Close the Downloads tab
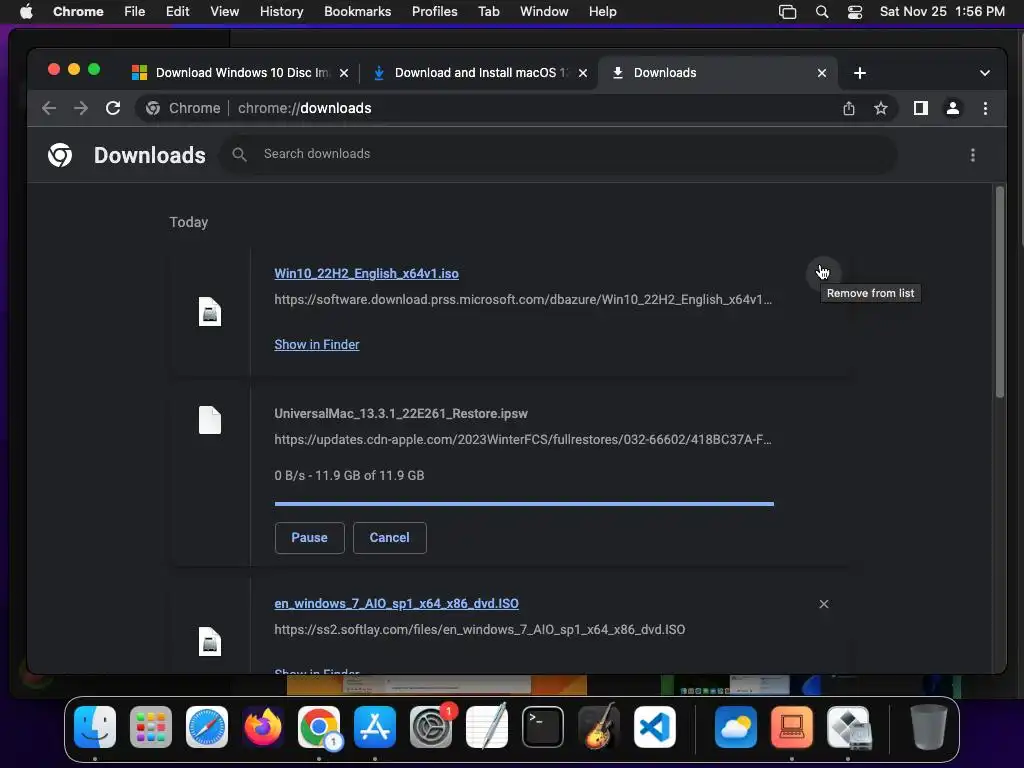Viewport: 1024px width, 768px height. coord(822,73)
